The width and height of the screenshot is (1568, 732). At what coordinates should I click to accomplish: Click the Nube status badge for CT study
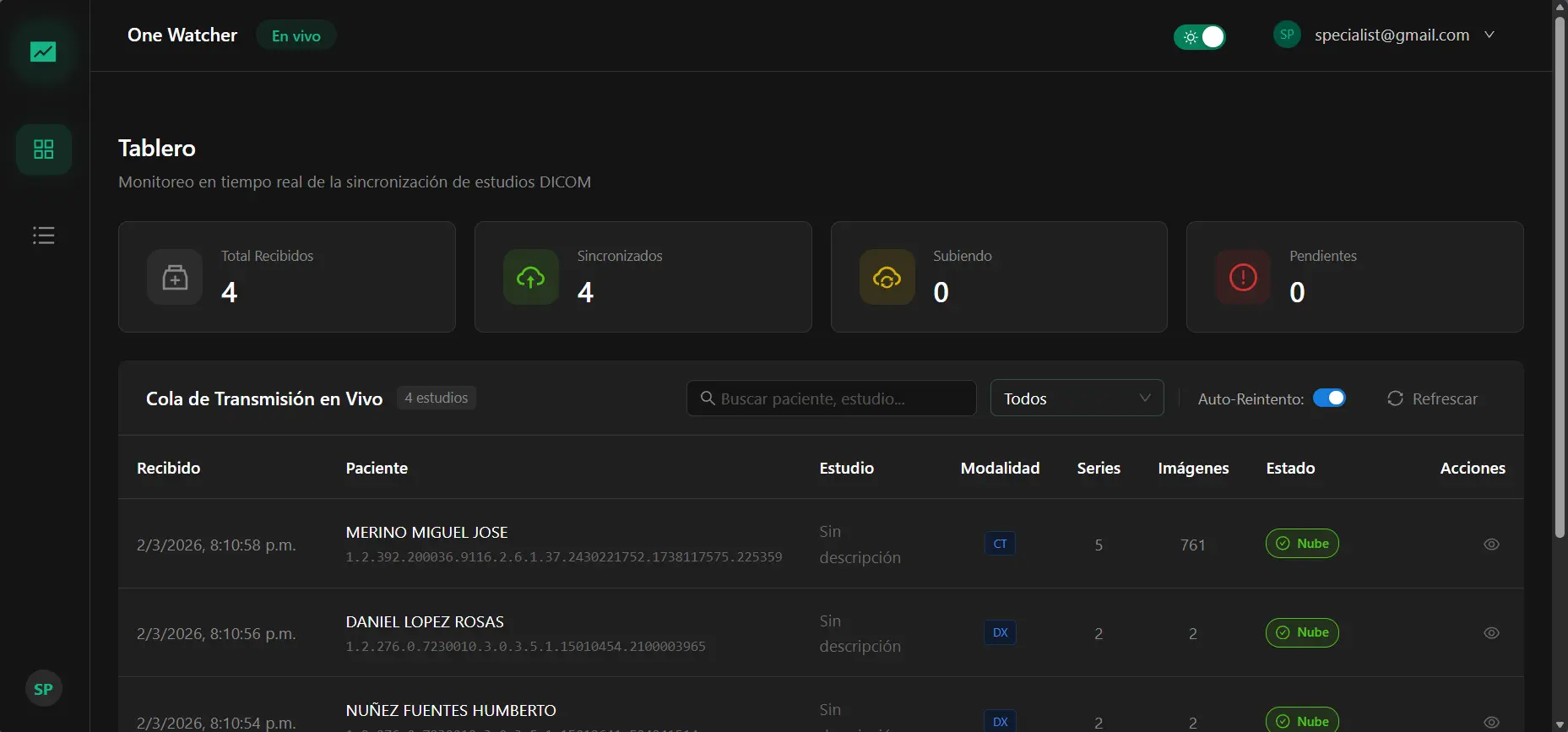click(1302, 544)
